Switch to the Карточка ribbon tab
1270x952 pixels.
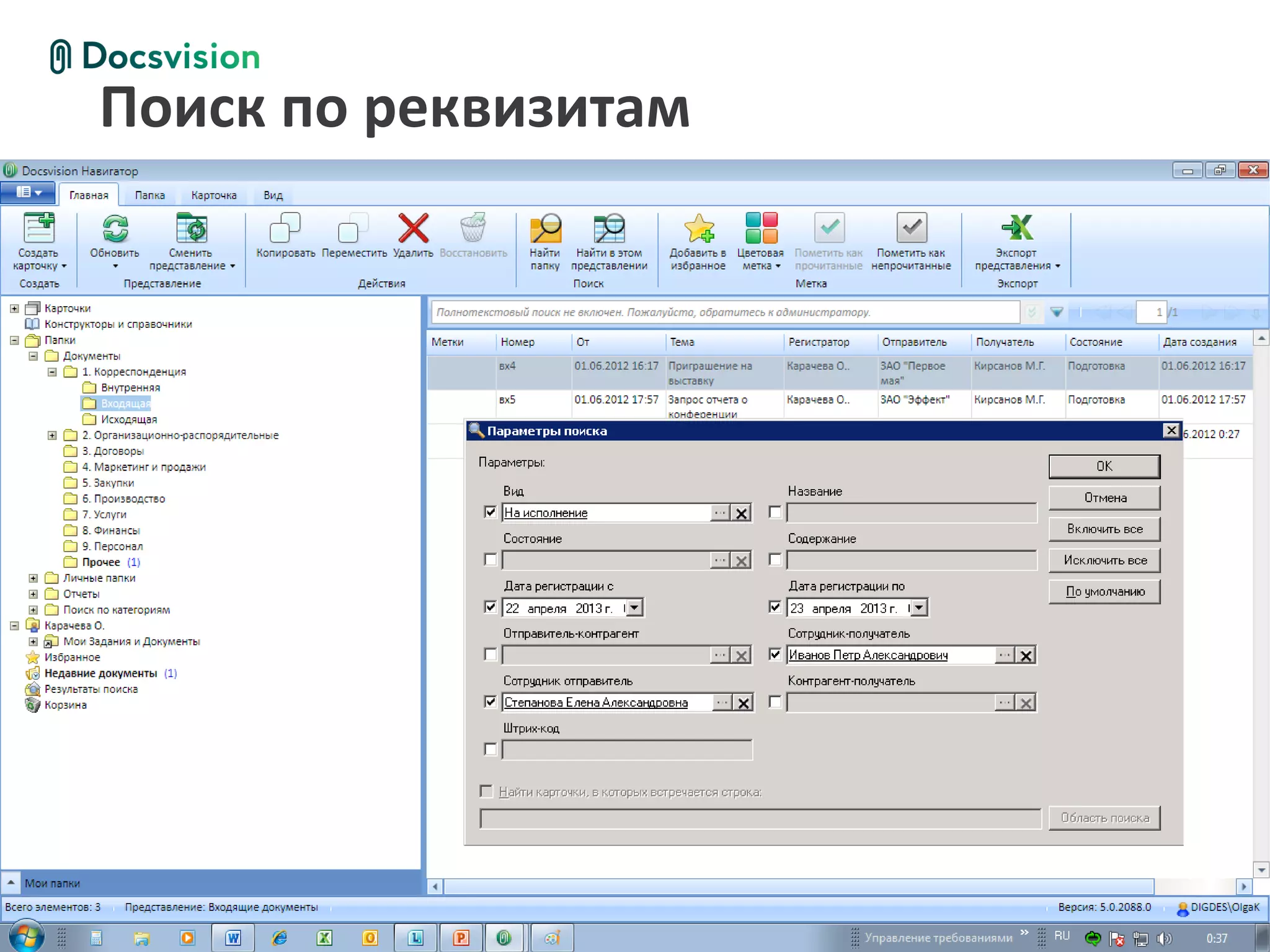[214, 195]
